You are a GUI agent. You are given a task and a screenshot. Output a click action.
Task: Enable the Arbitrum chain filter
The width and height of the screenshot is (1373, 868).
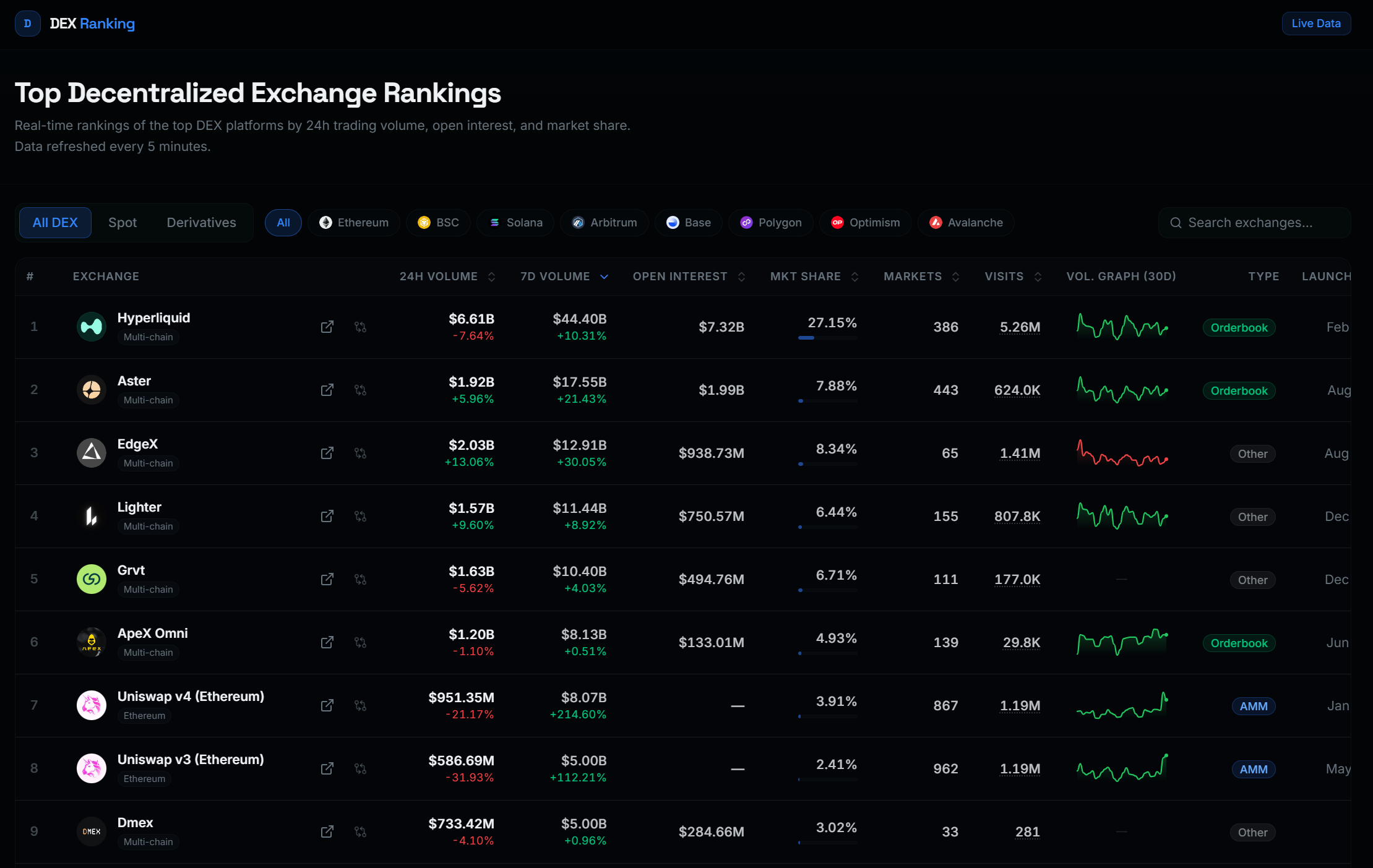604,223
